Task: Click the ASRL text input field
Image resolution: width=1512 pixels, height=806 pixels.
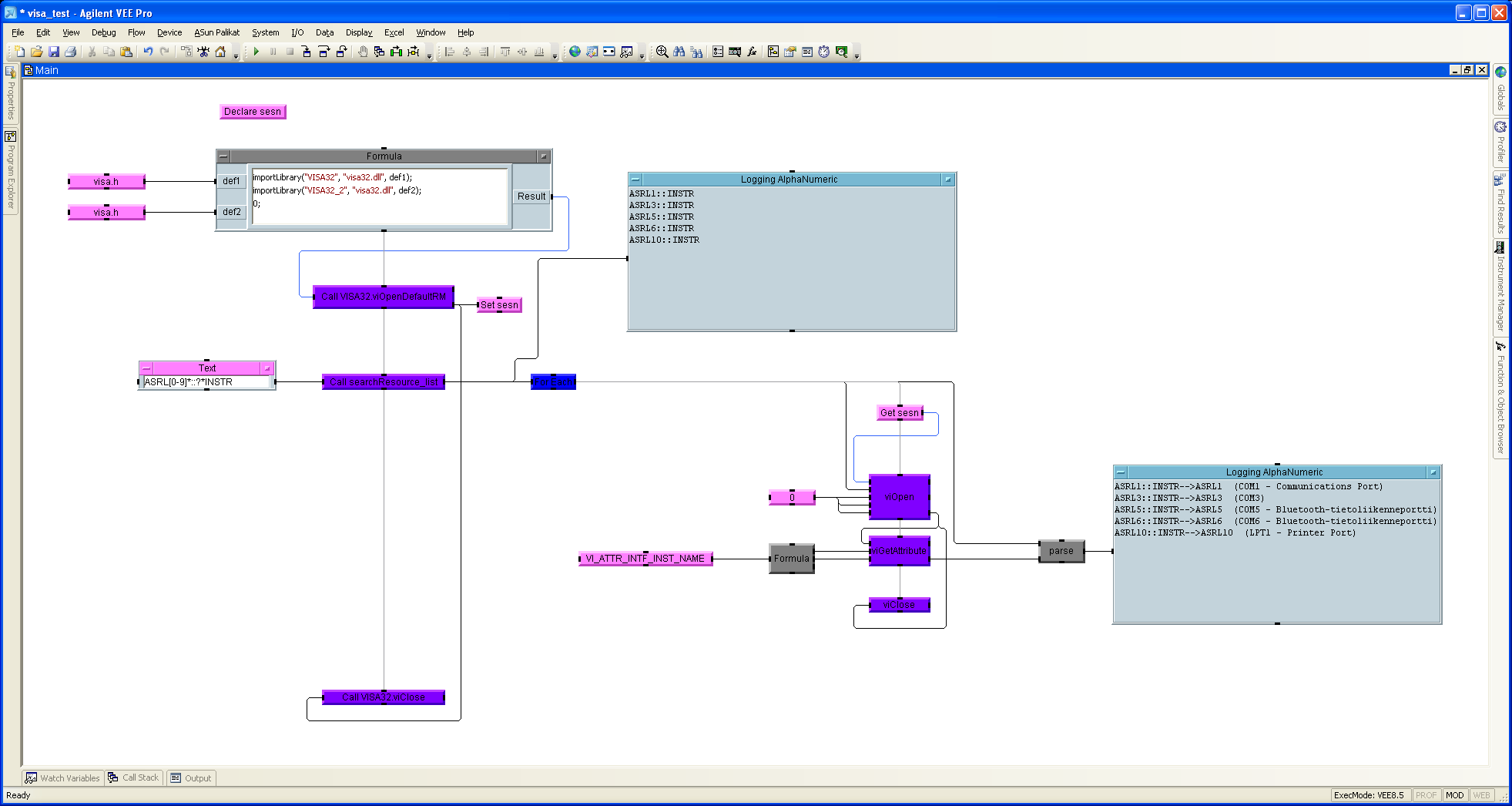Action: [x=206, y=382]
